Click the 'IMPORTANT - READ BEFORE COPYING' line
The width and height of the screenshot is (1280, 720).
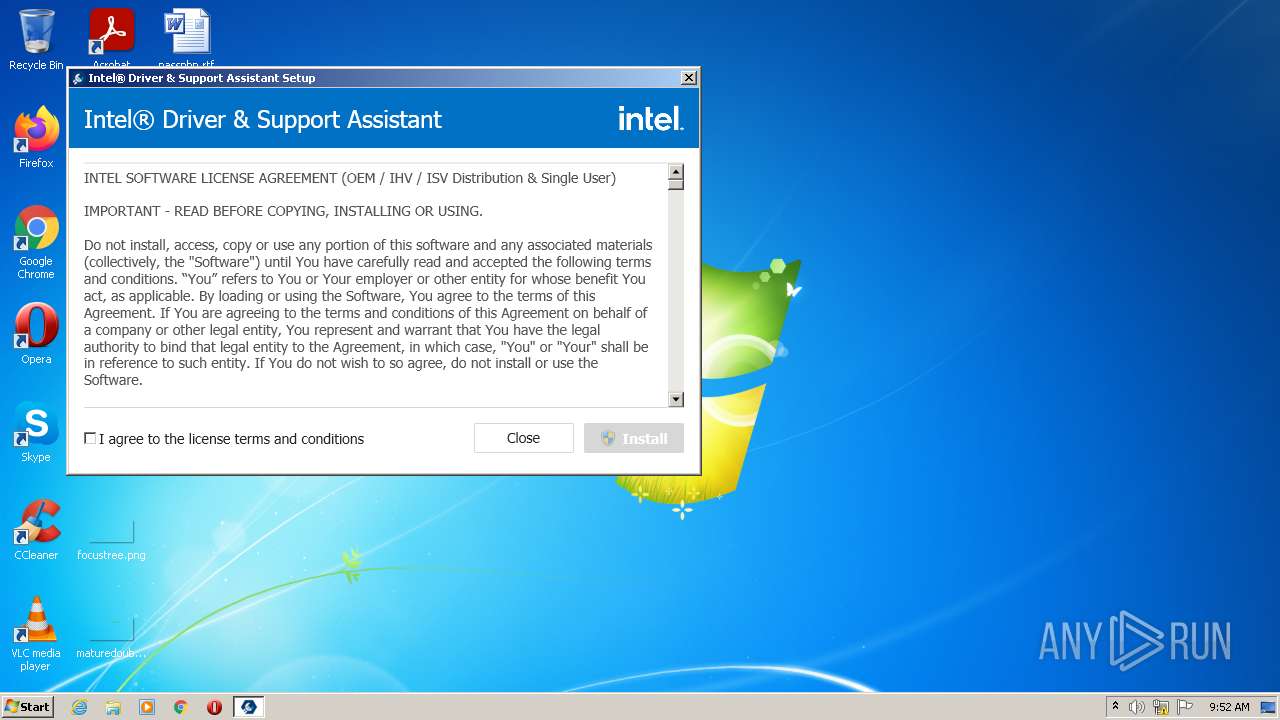(x=283, y=211)
